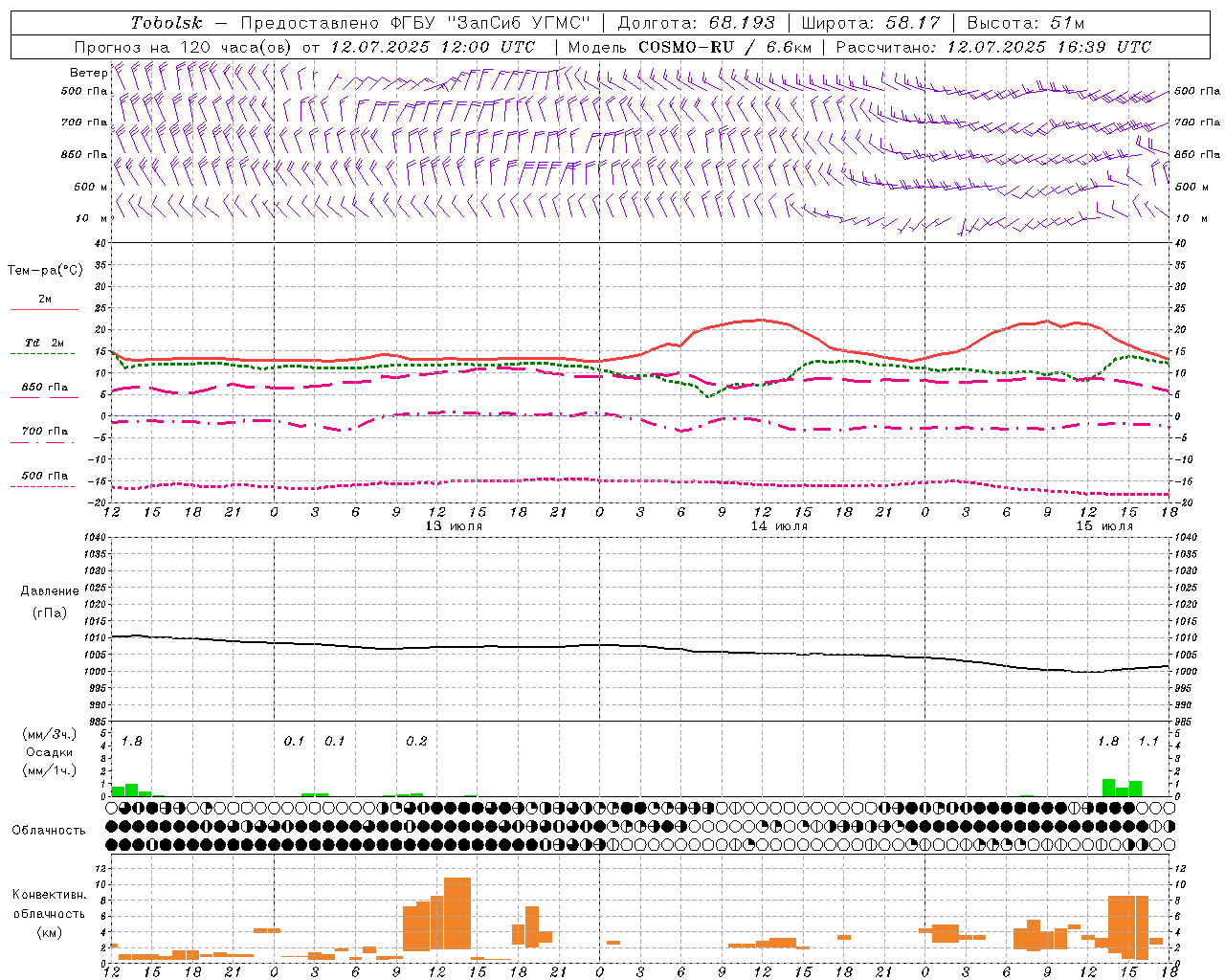This screenshot has width=1225, height=980.
Task: Select the Прогноз на 120 часа(ов) text
Action: click(x=185, y=47)
